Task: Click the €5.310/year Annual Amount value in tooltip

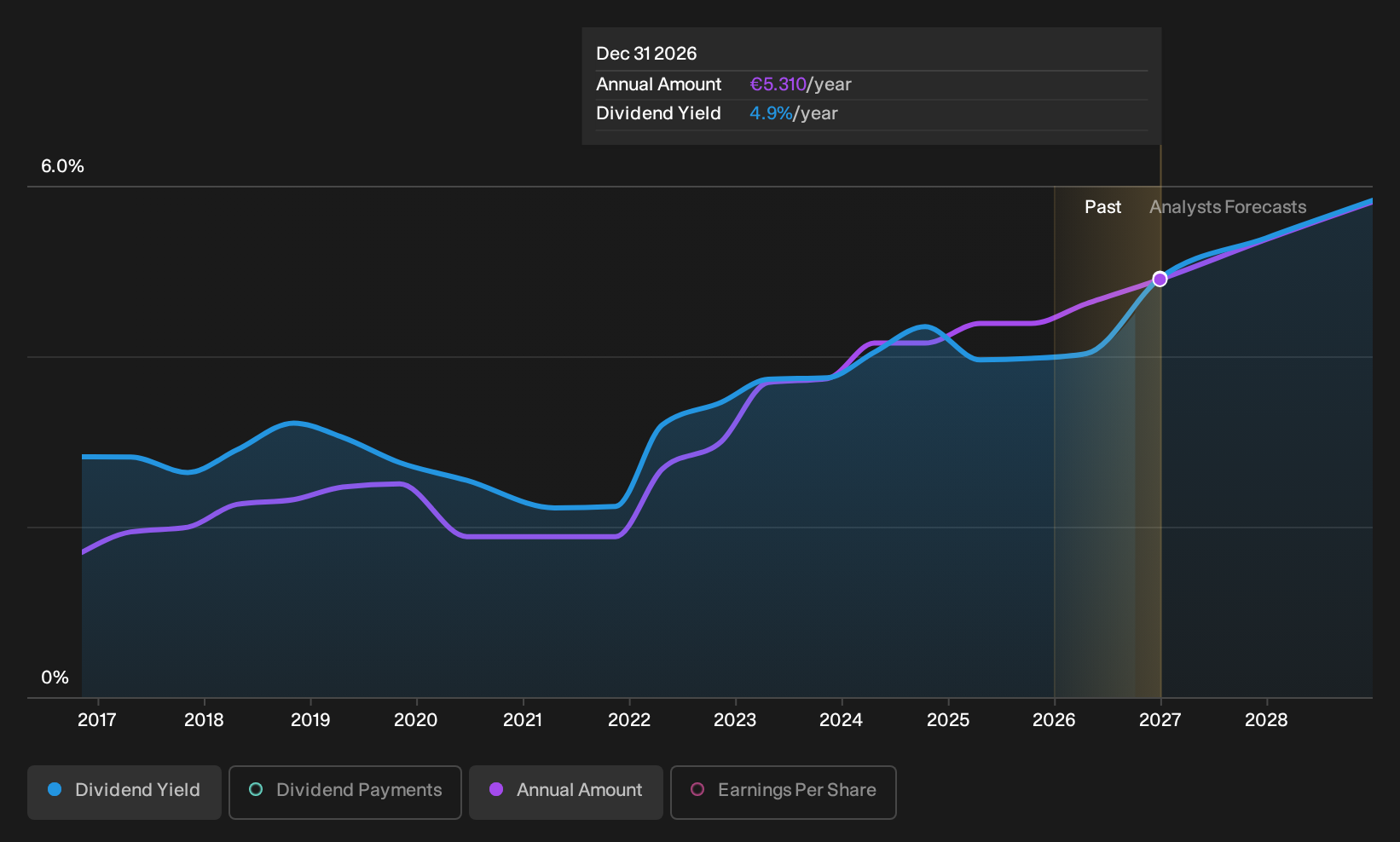Action: [801, 84]
